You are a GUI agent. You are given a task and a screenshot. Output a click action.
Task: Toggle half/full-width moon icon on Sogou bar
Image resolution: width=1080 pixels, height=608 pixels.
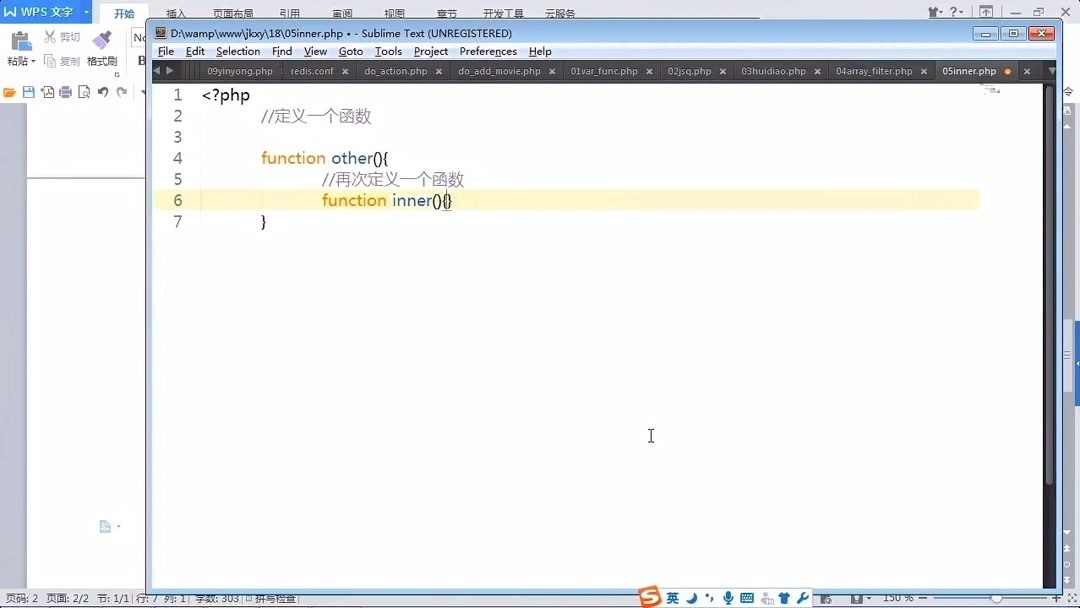pos(692,597)
